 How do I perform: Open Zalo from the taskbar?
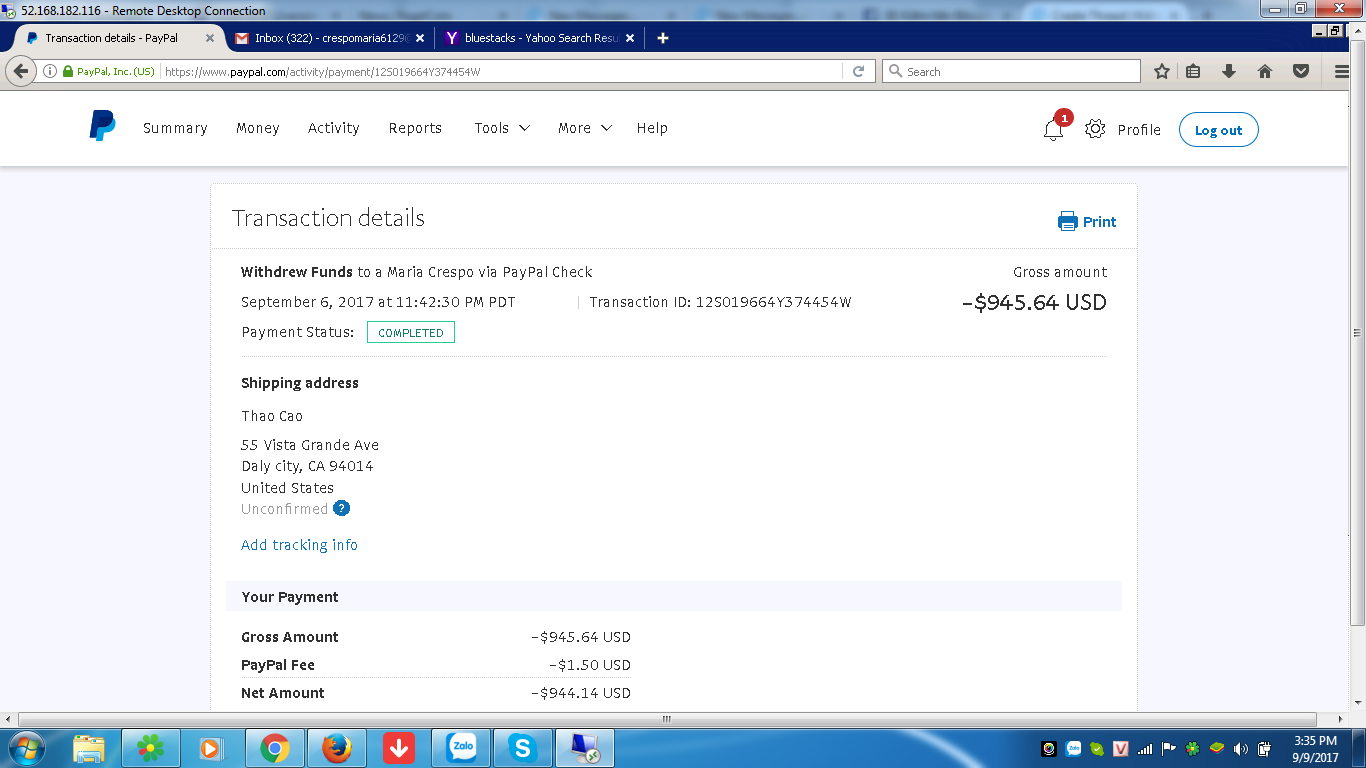461,748
